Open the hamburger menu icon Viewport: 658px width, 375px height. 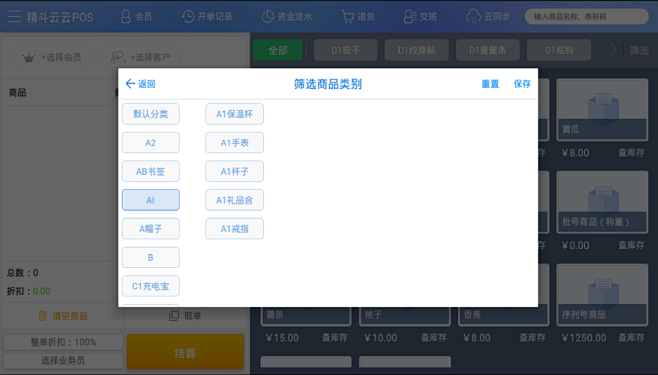(14, 17)
